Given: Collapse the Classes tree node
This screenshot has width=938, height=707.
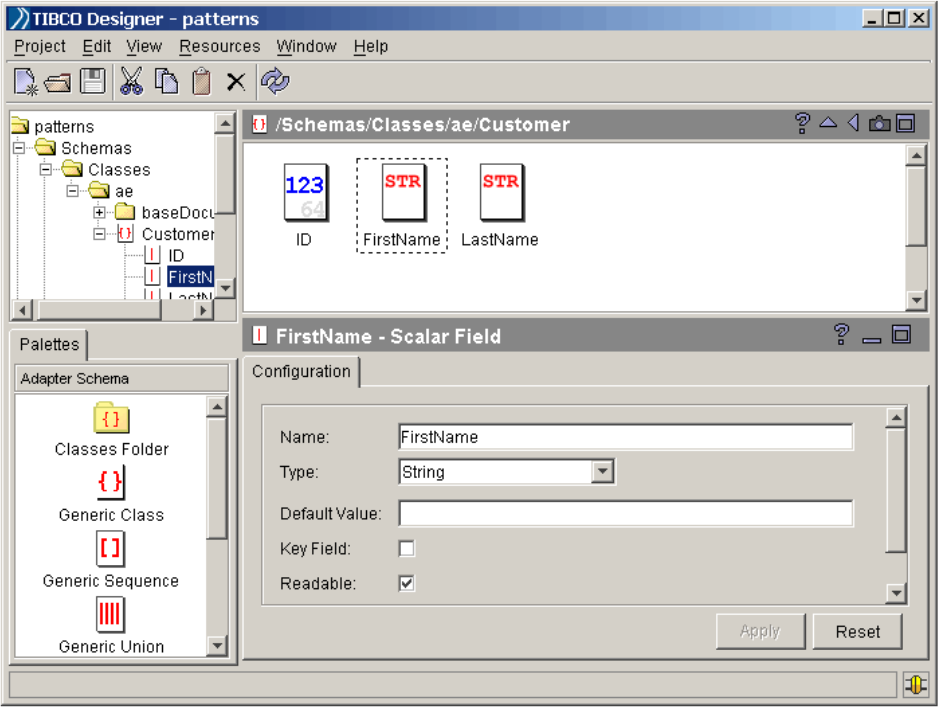Looking at the screenshot, I should coord(46,169).
